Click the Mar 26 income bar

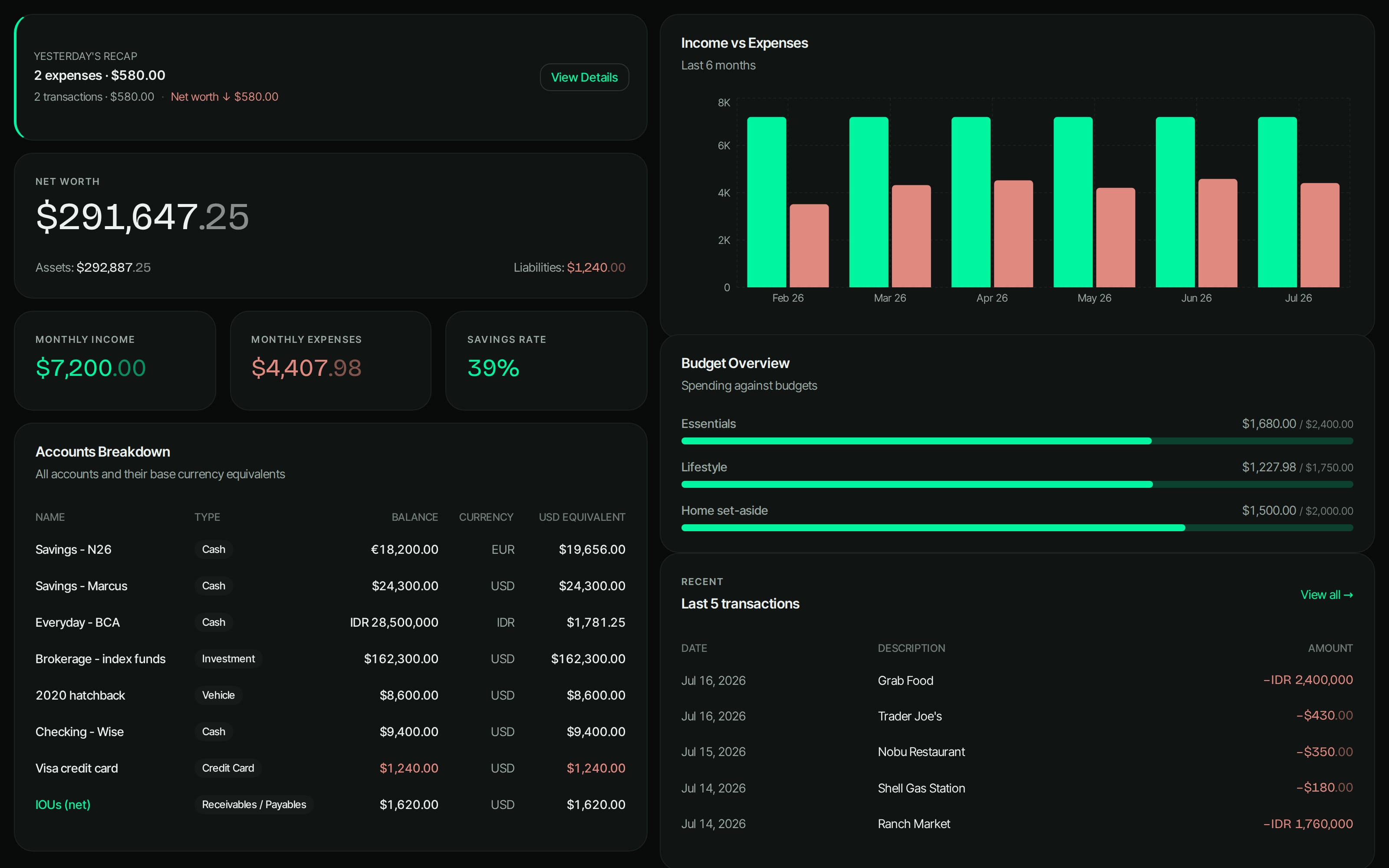(x=869, y=202)
